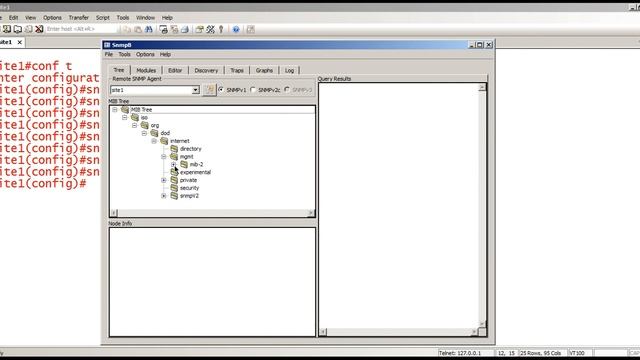Click Query Results vertical scrollbar up arrow
Viewport: 640px width, 360px height.
[x=482, y=87]
